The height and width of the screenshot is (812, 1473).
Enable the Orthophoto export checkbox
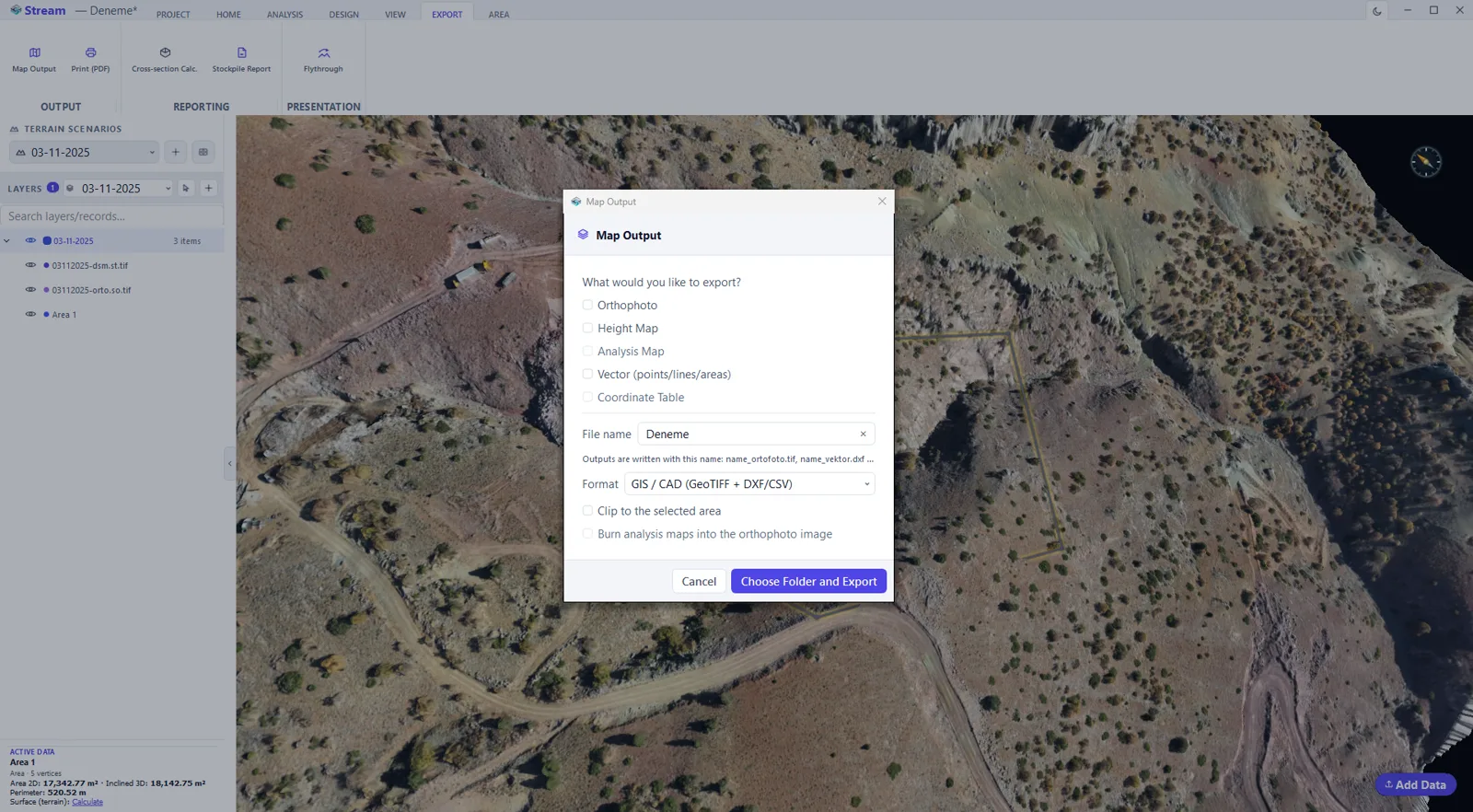pos(587,305)
